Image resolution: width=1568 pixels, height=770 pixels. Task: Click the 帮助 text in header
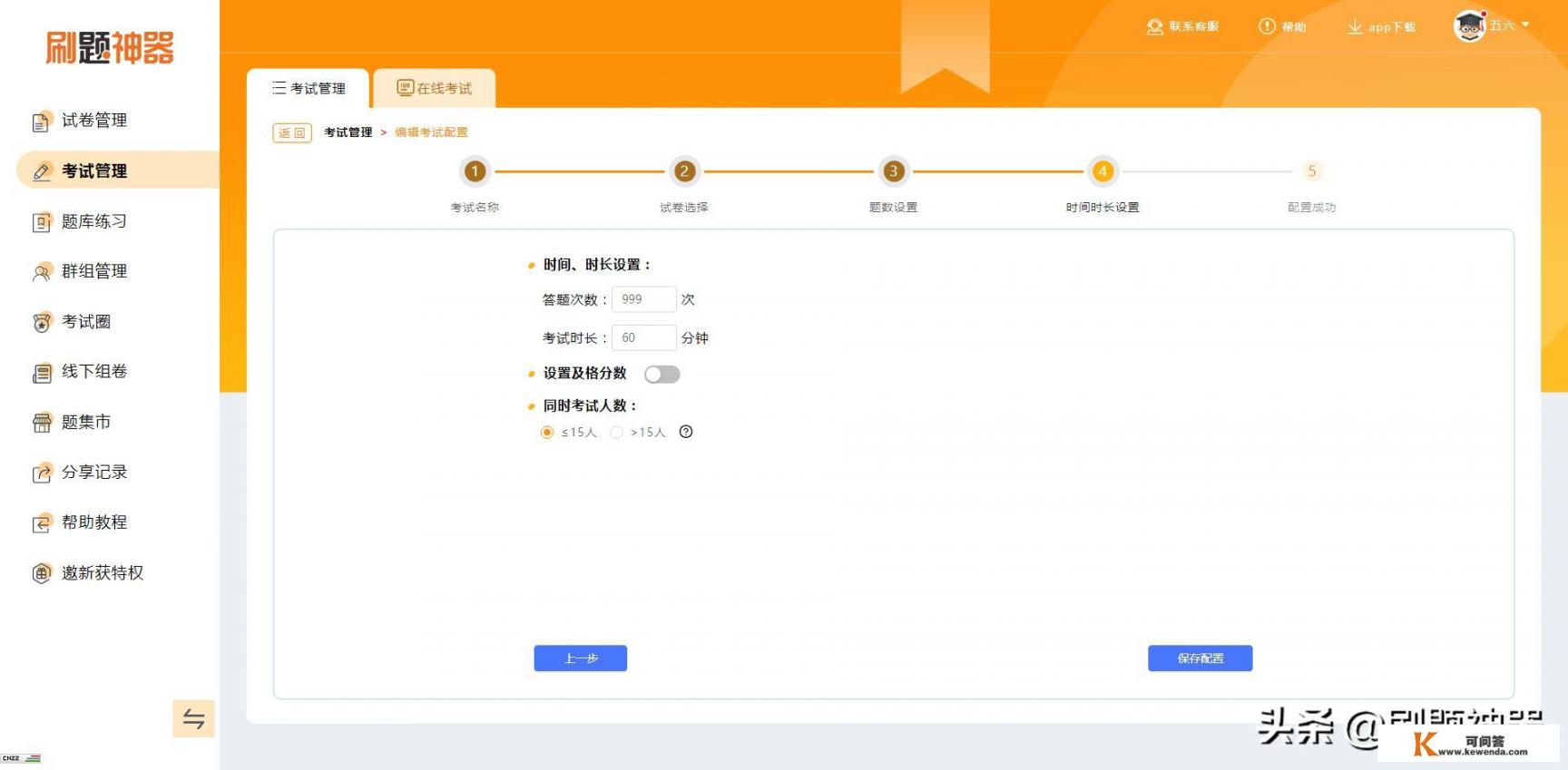click(x=1294, y=27)
